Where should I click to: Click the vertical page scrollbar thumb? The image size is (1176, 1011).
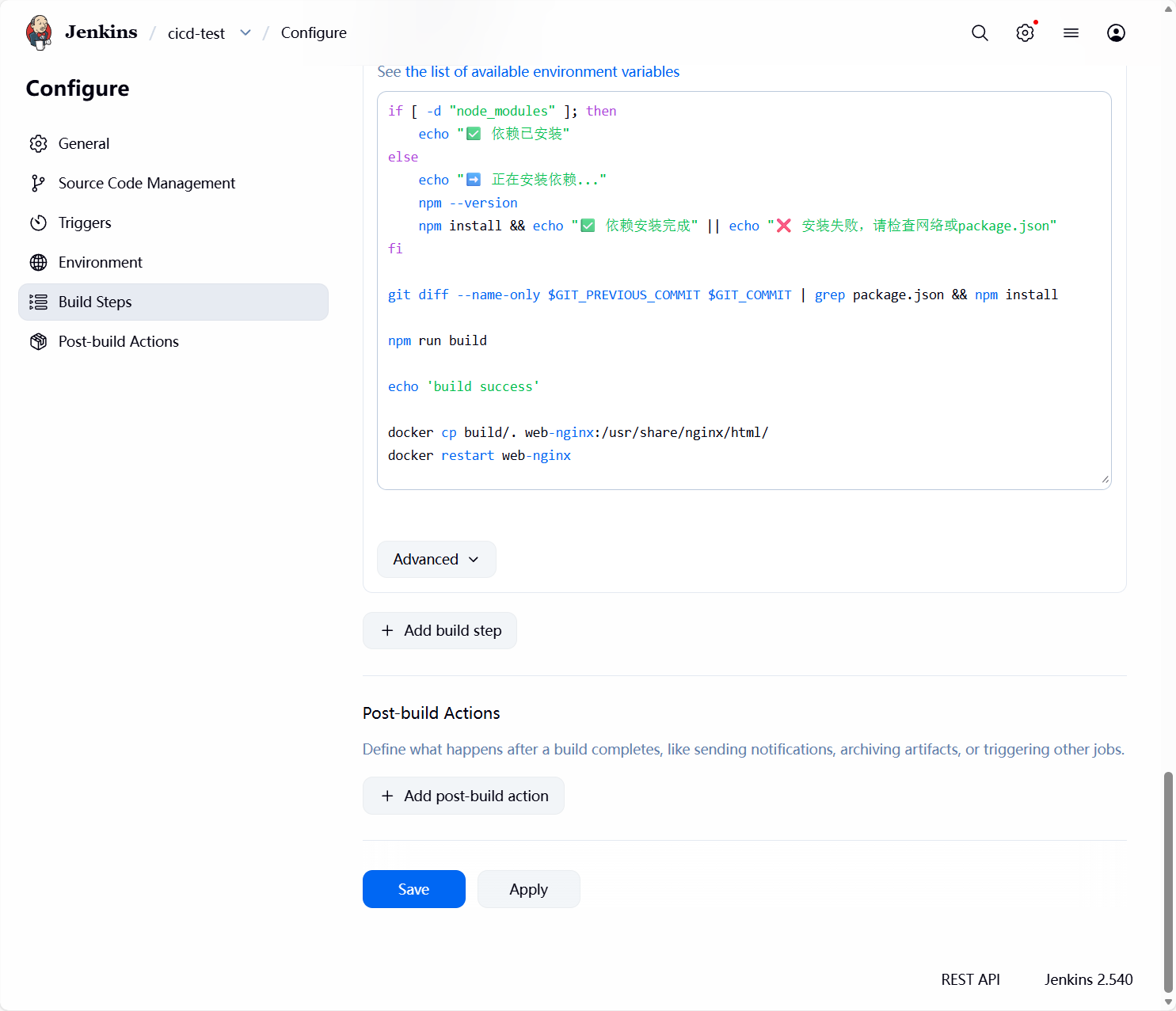pyautogui.click(x=1168, y=882)
